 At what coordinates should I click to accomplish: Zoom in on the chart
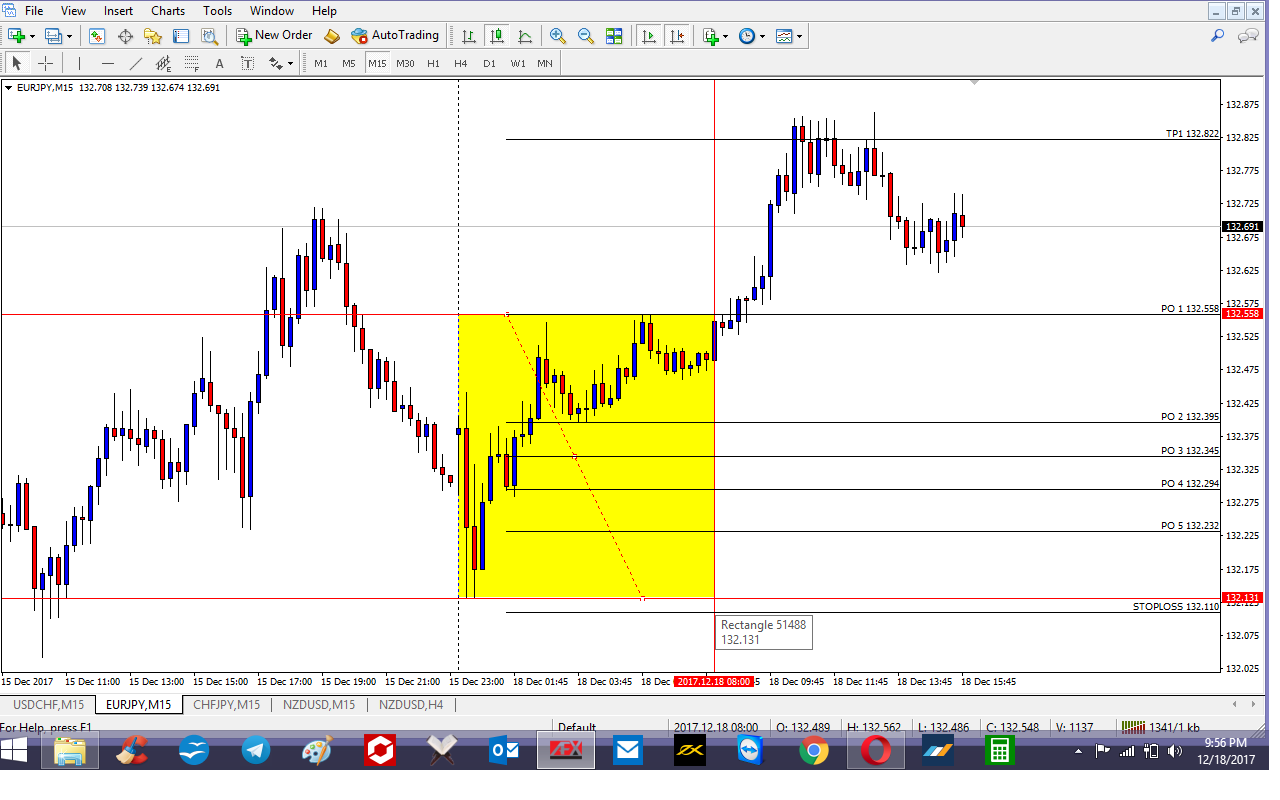coord(558,36)
